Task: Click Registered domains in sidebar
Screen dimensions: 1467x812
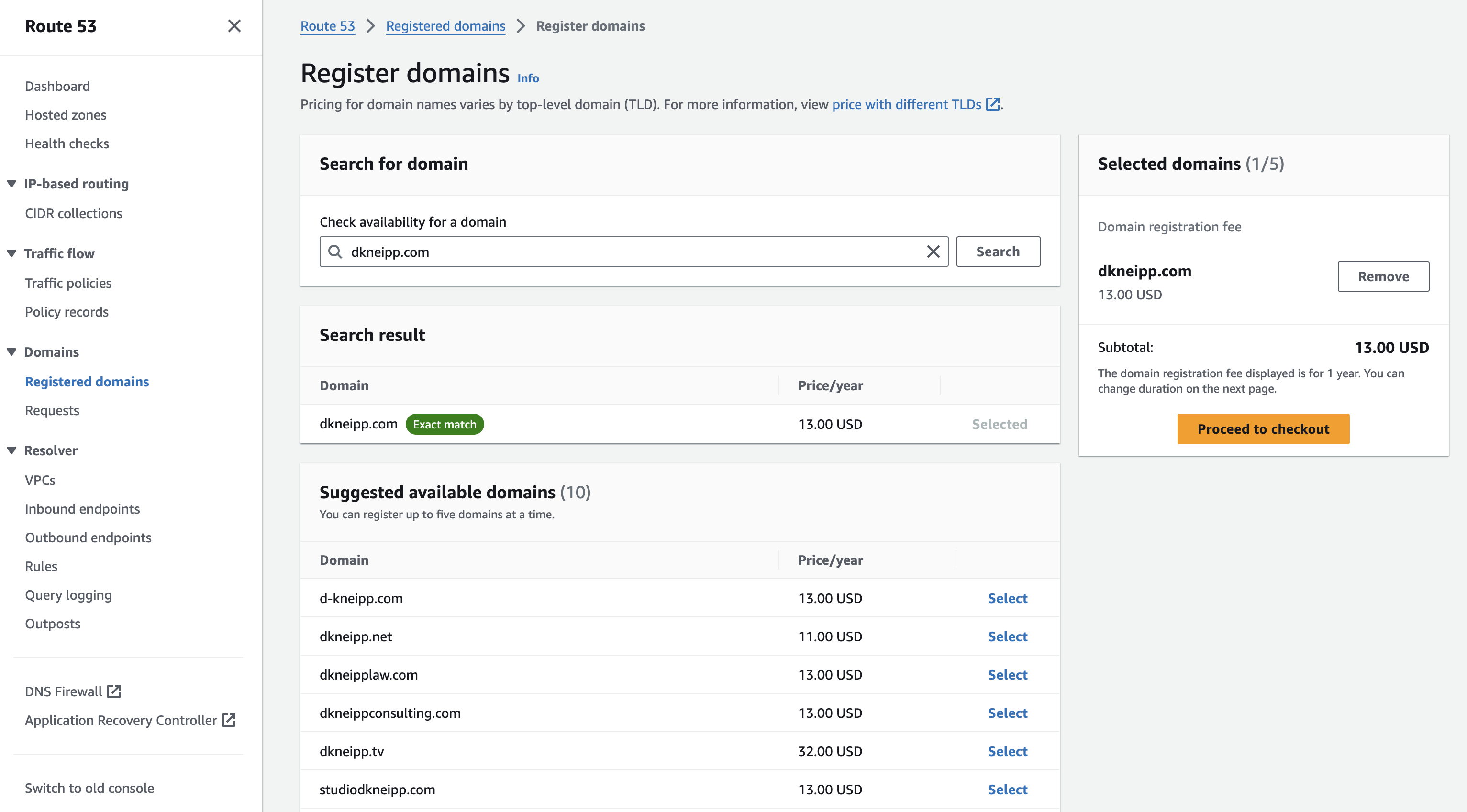Action: coord(88,381)
